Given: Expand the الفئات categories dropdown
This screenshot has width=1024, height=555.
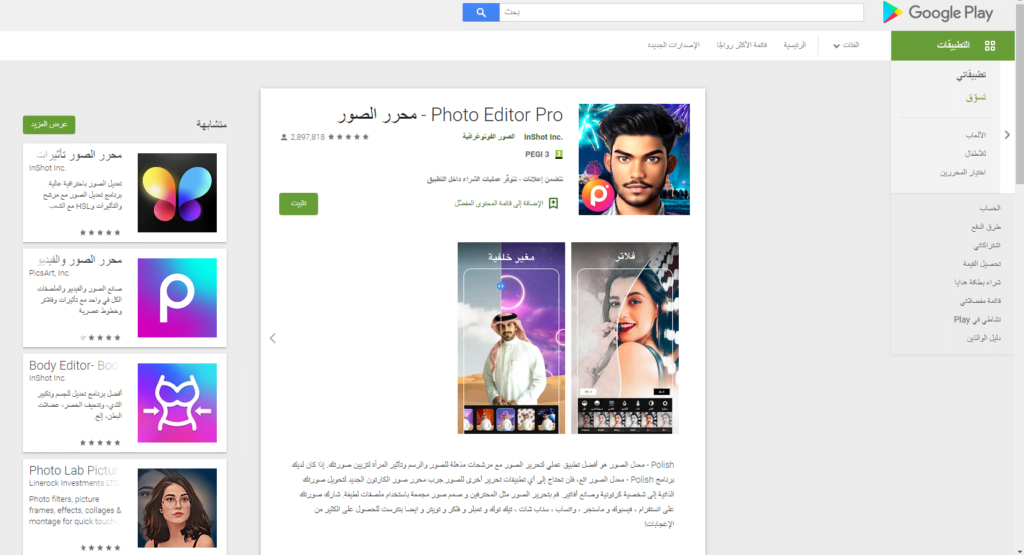Looking at the screenshot, I should pos(845,46).
